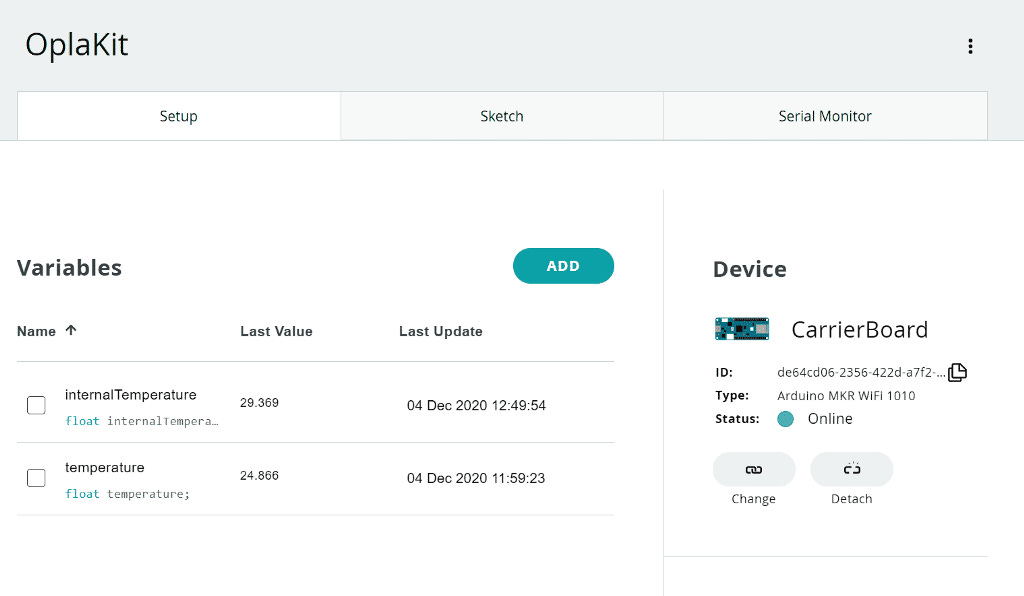This screenshot has width=1024, height=596.
Task: Click the Last Update column header
Action: point(441,332)
